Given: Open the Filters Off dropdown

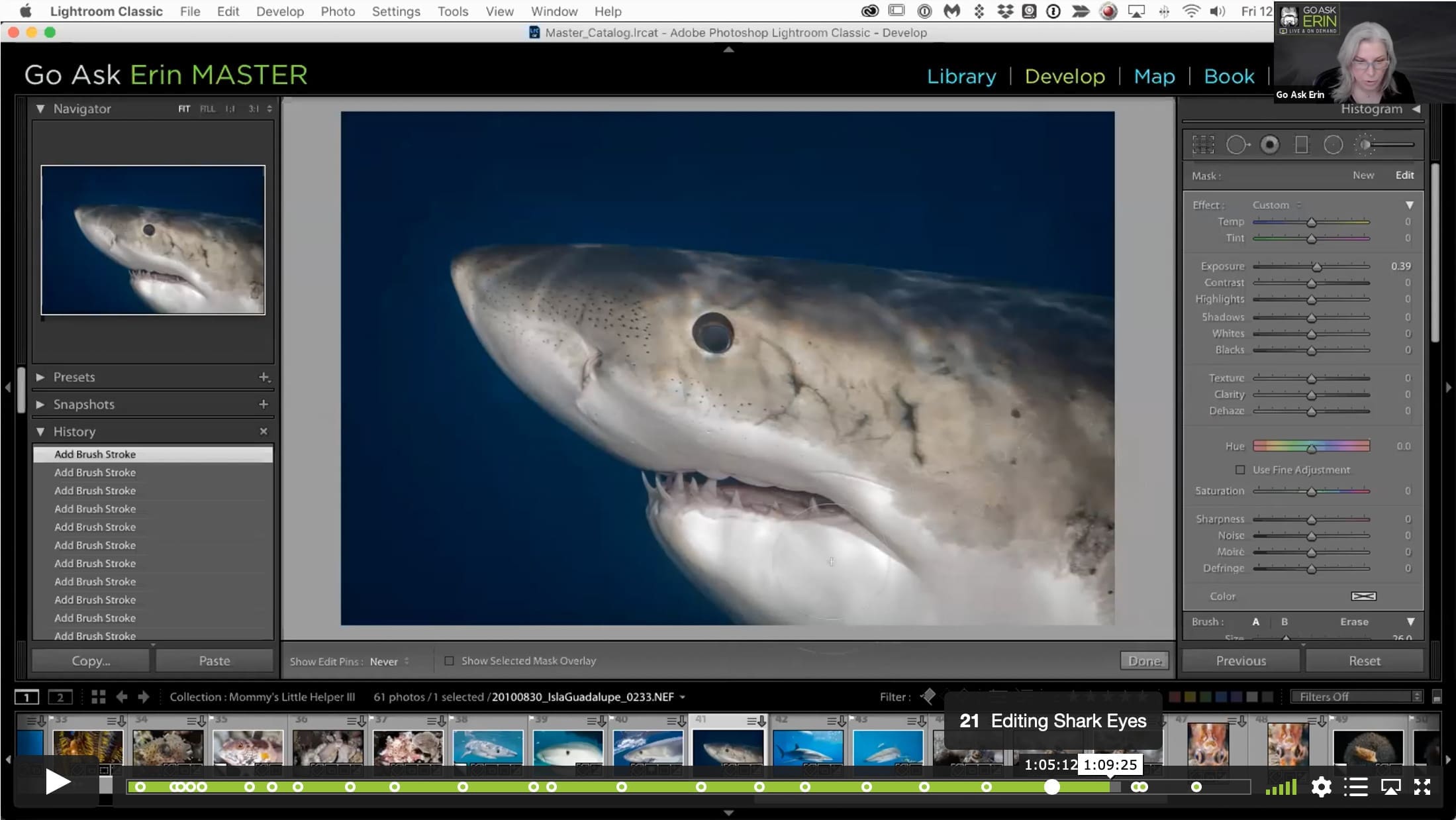Looking at the screenshot, I should click(1356, 697).
